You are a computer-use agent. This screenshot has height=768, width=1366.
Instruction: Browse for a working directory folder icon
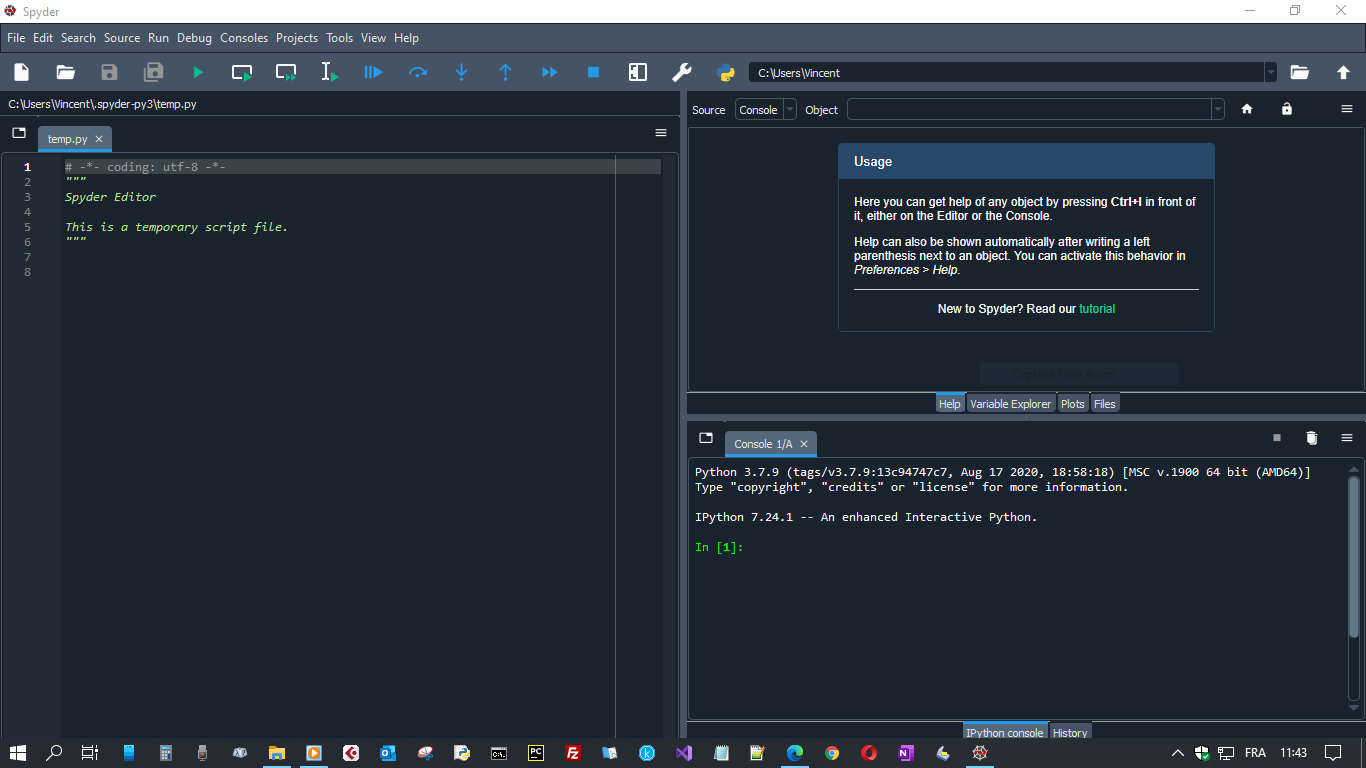click(1299, 72)
